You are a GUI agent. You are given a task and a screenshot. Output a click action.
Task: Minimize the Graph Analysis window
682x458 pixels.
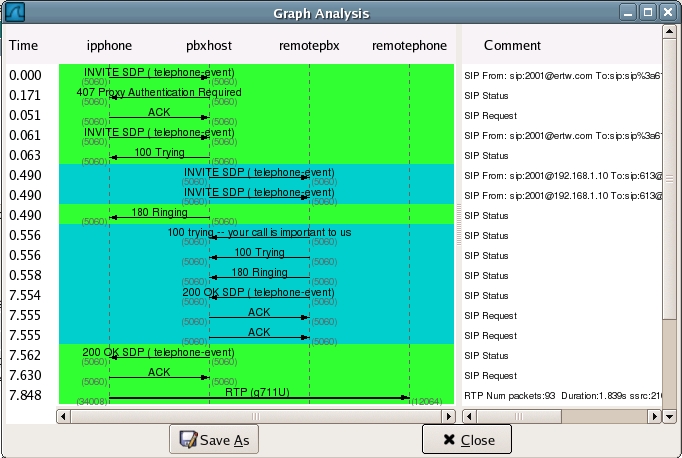coord(628,13)
